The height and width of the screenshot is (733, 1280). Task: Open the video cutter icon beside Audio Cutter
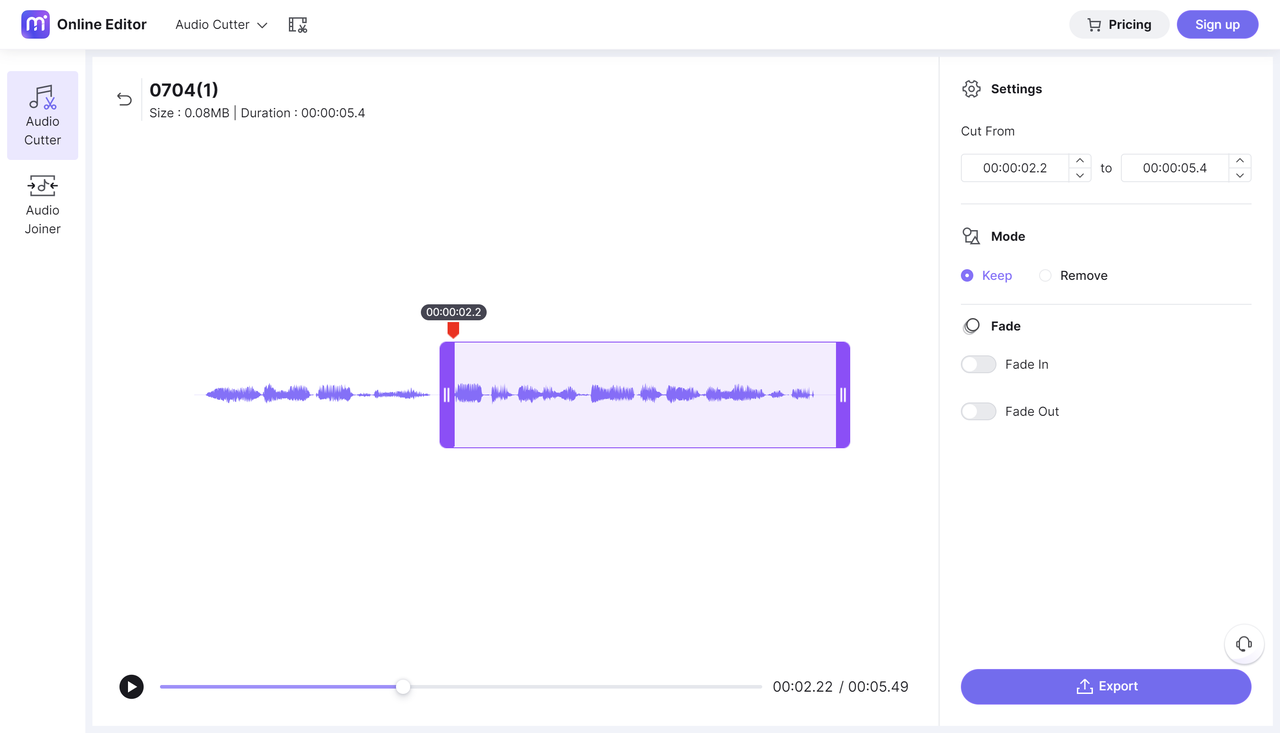pyautogui.click(x=297, y=23)
